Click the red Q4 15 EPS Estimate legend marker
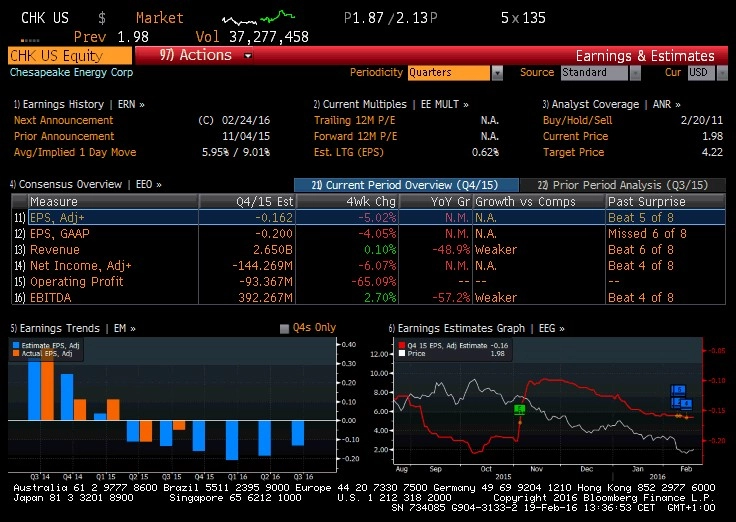Viewport: 736px width, 522px height. 402,345
